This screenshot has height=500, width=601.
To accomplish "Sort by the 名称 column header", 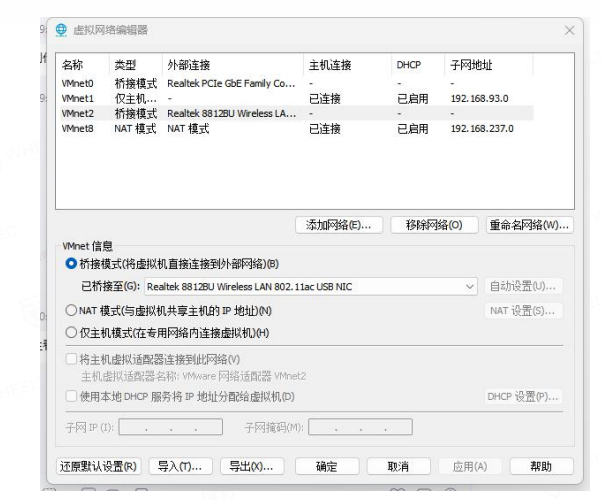I will [x=83, y=65].
